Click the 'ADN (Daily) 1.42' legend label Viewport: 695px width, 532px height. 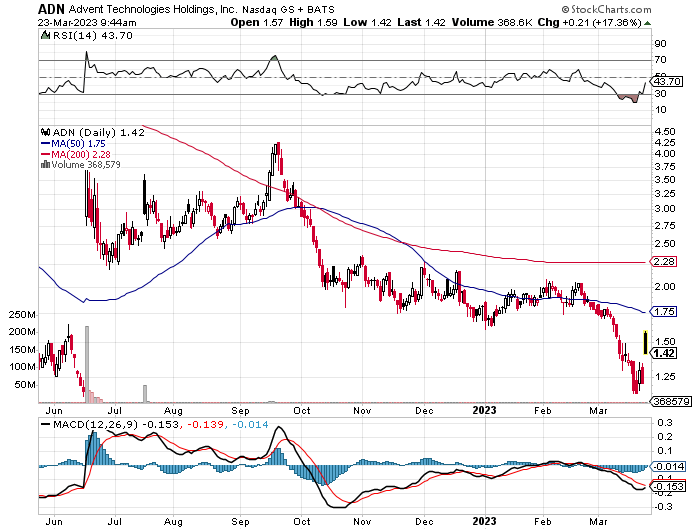coord(99,133)
